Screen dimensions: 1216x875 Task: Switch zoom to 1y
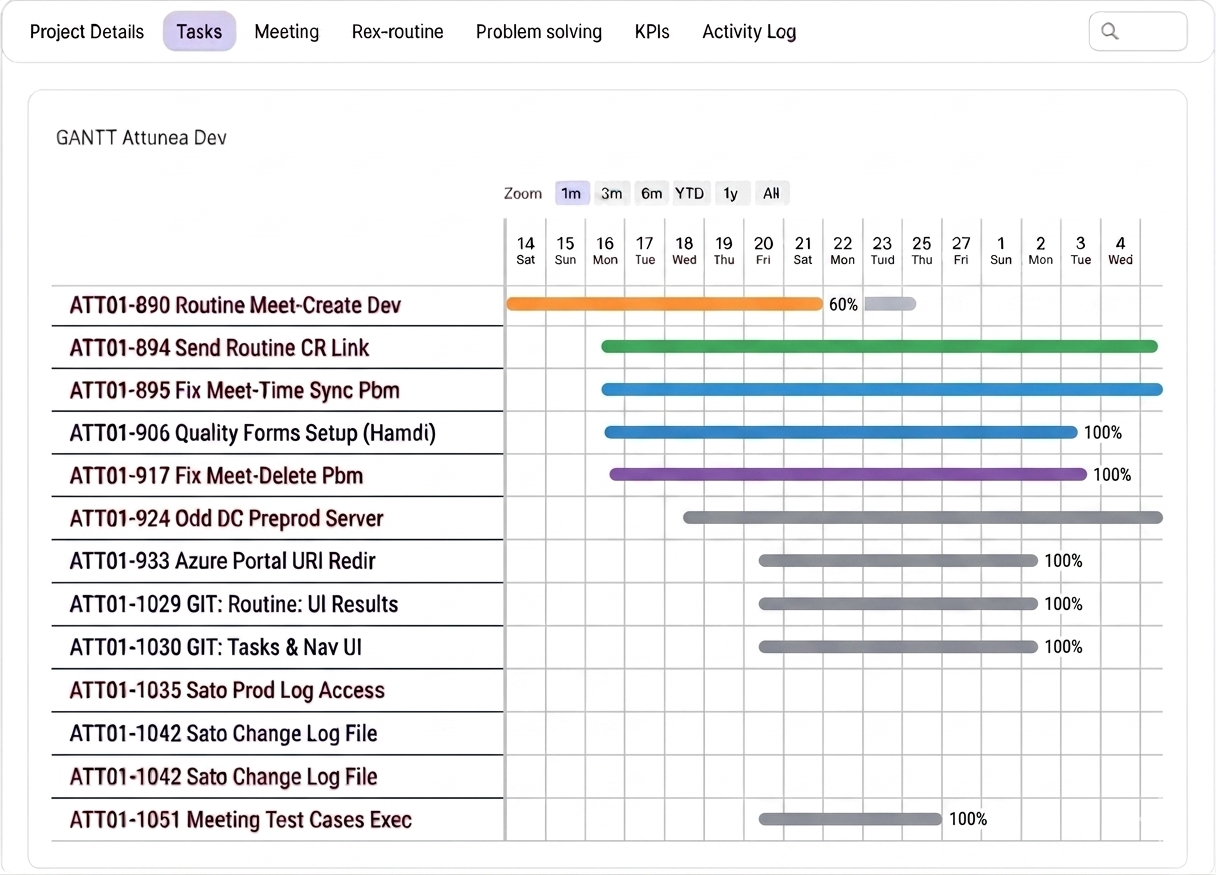tap(730, 193)
